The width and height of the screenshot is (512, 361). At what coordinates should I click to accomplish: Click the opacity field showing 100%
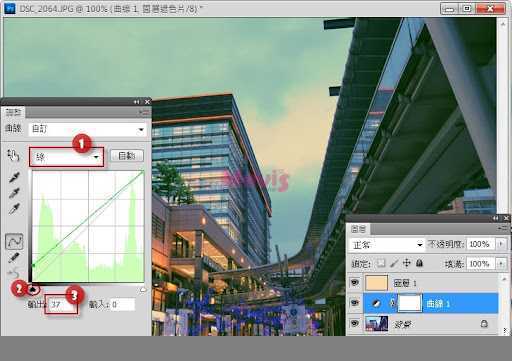pyautogui.click(x=480, y=244)
